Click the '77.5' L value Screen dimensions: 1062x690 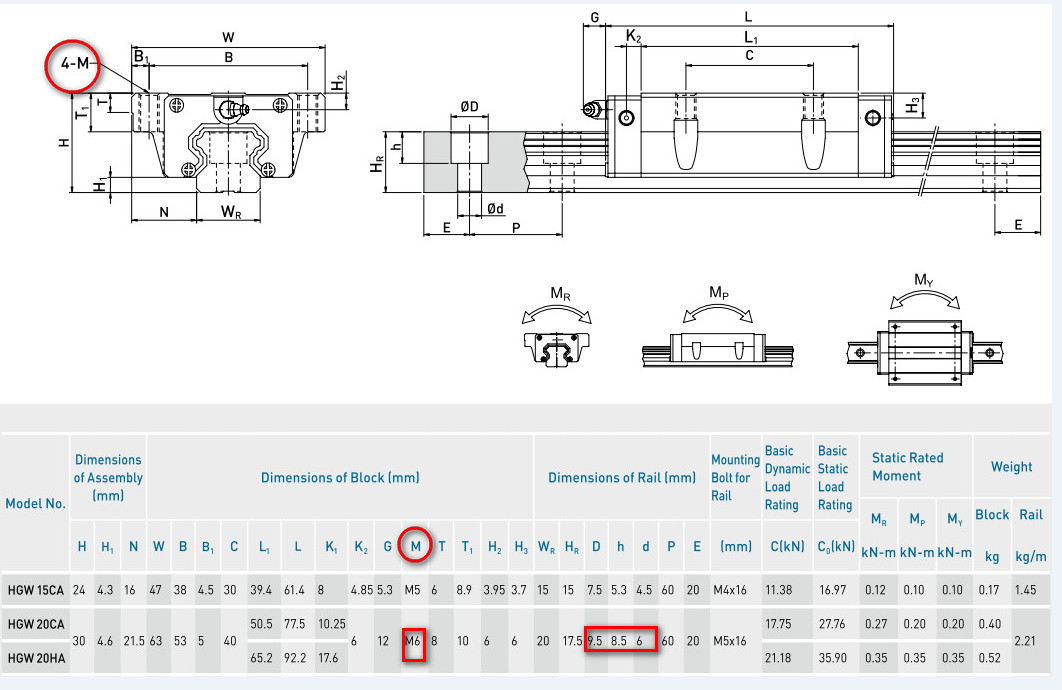pos(294,624)
